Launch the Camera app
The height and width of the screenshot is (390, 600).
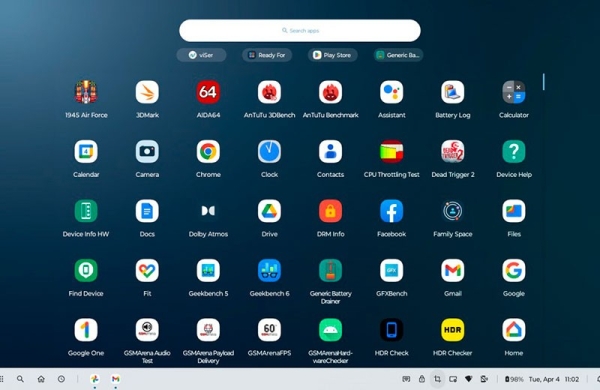[x=147, y=152]
